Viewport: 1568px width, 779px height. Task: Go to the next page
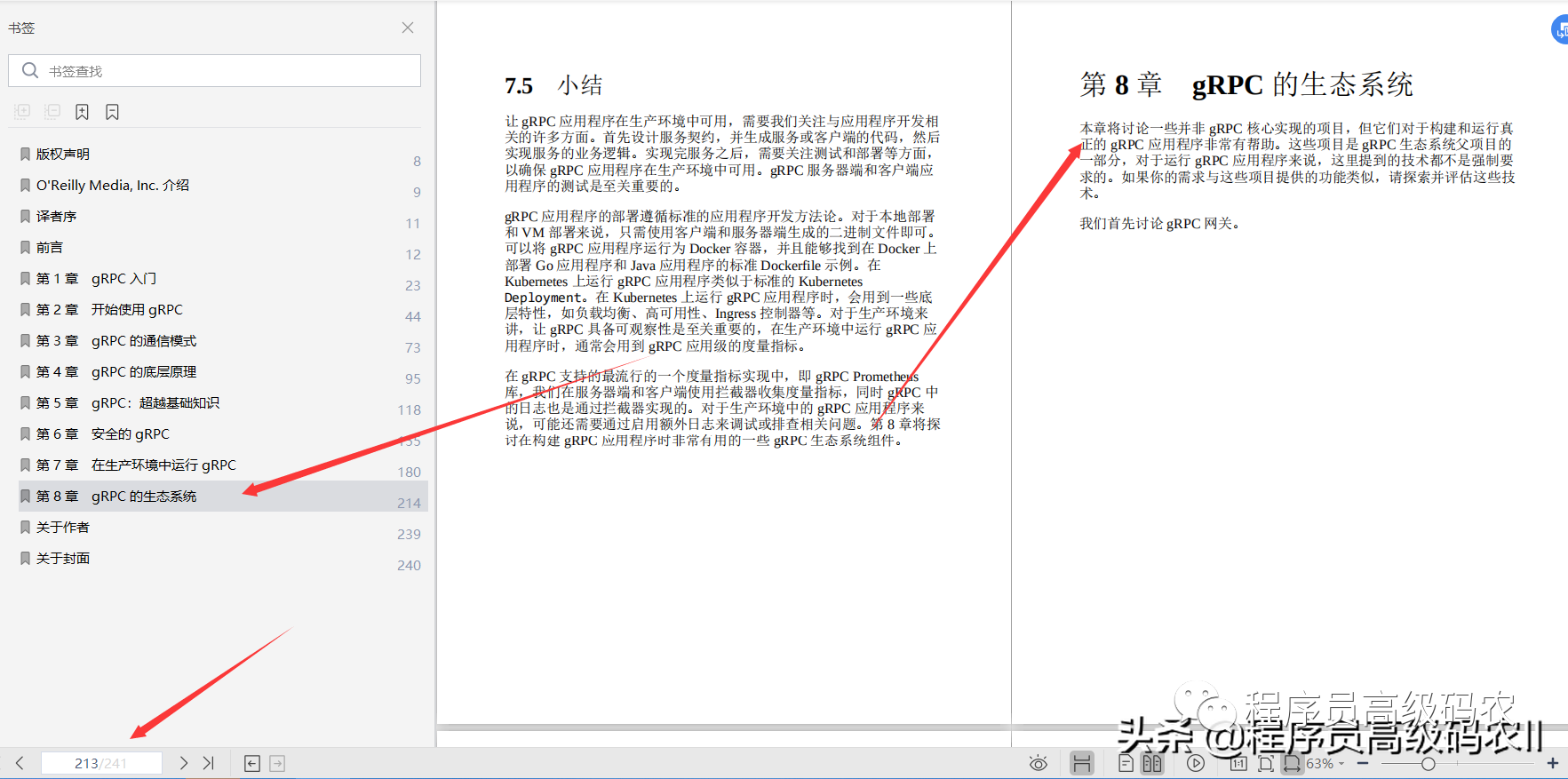coord(183,763)
